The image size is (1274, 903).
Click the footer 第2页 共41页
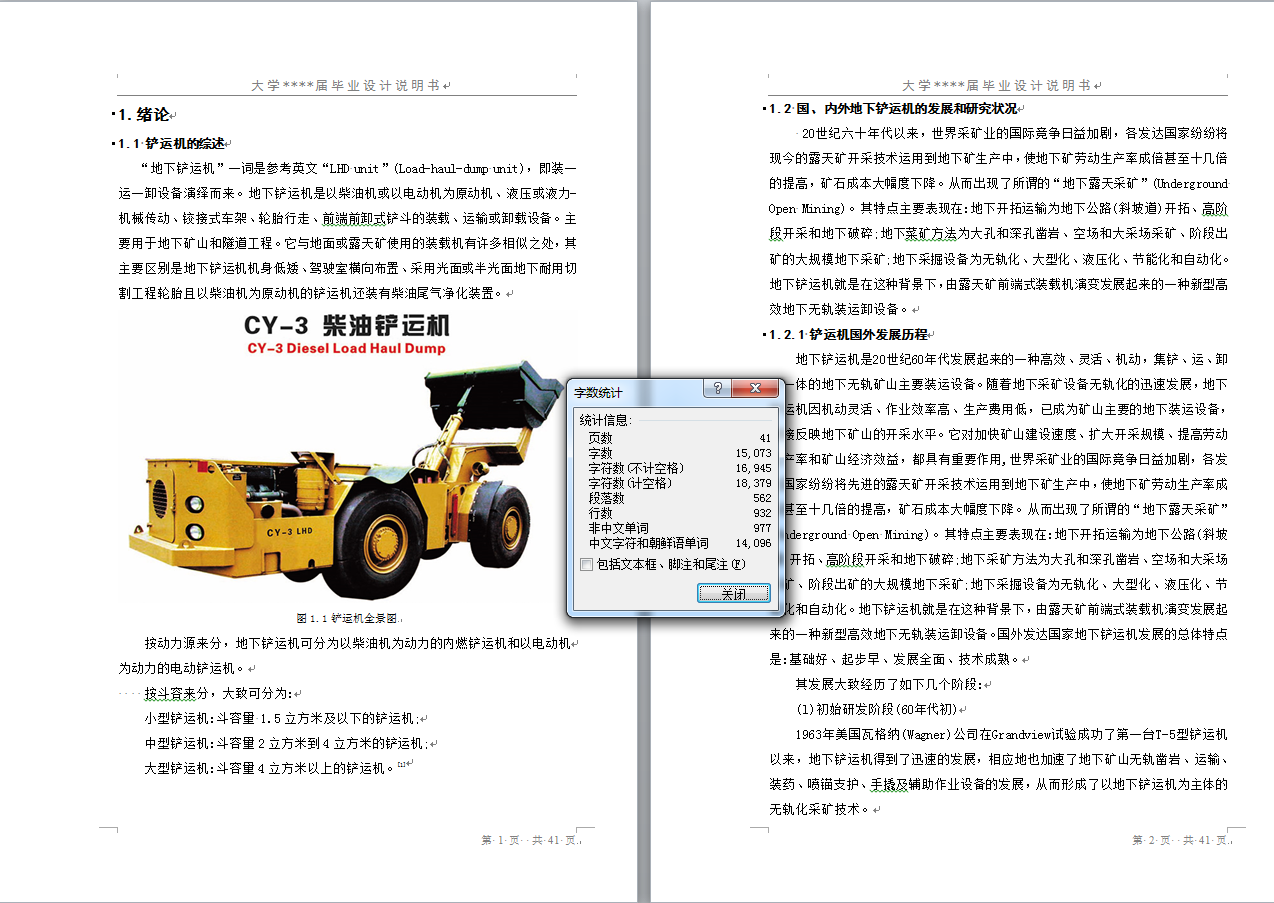coord(1179,841)
